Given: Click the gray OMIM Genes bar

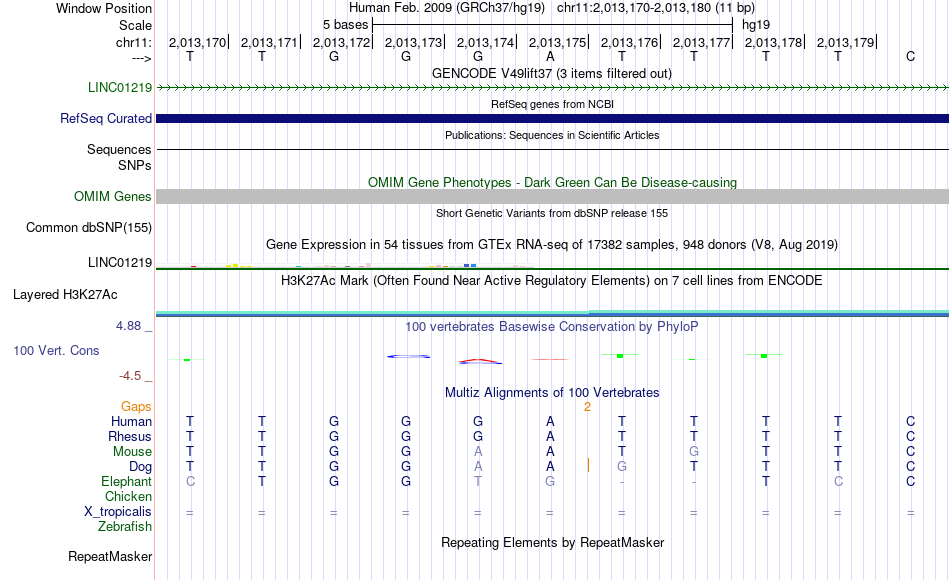Looking at the screenshot, I should point(552,196).
